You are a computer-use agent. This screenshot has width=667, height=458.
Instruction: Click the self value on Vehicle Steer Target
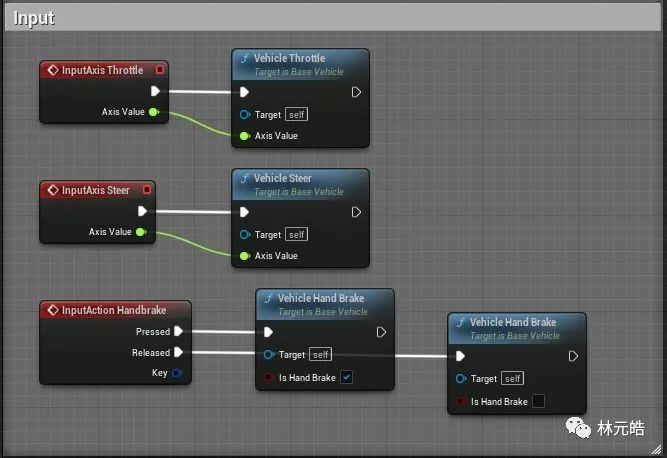296,234
